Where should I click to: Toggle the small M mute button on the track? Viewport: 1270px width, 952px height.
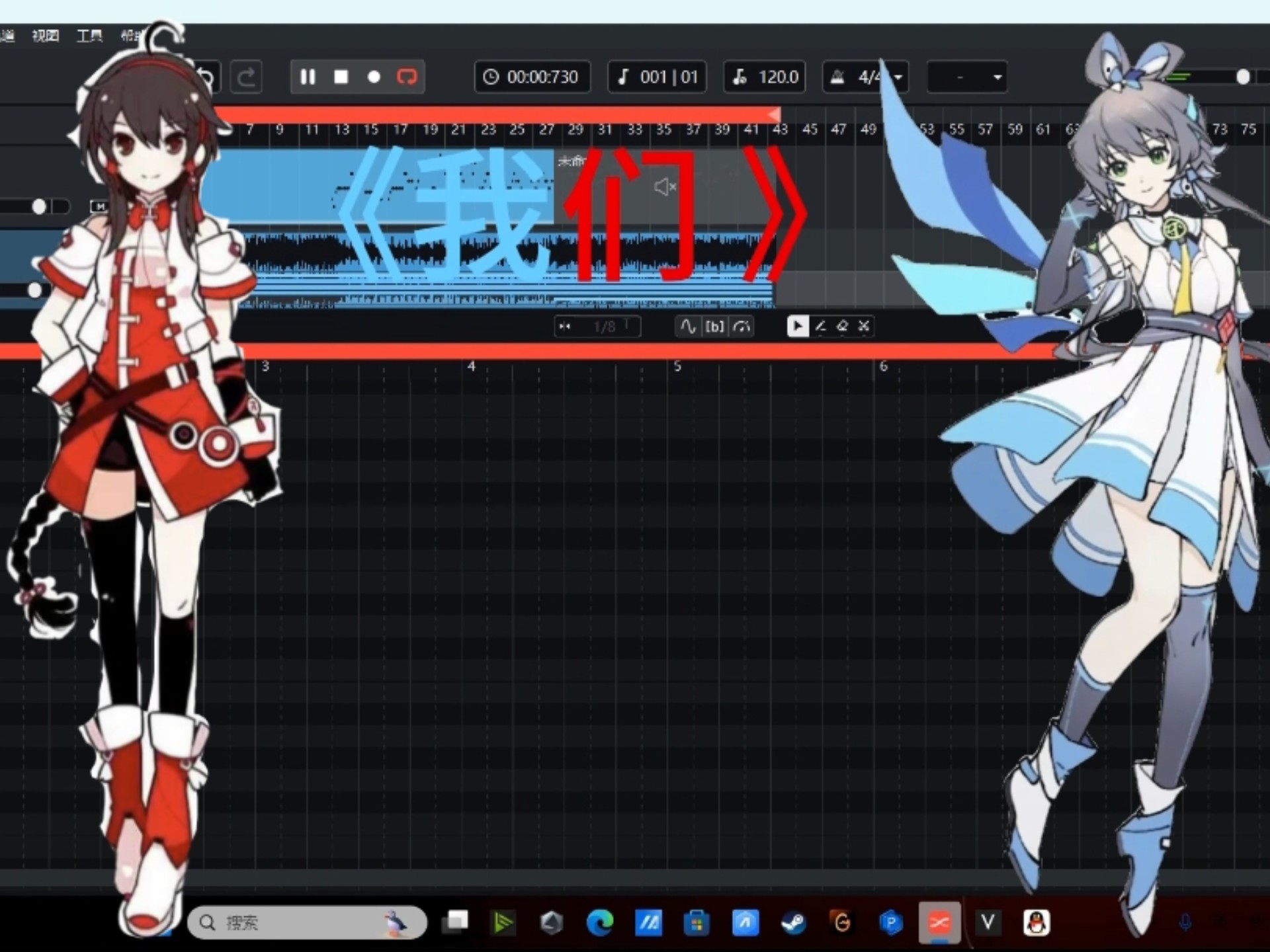(x=99, y=207)
